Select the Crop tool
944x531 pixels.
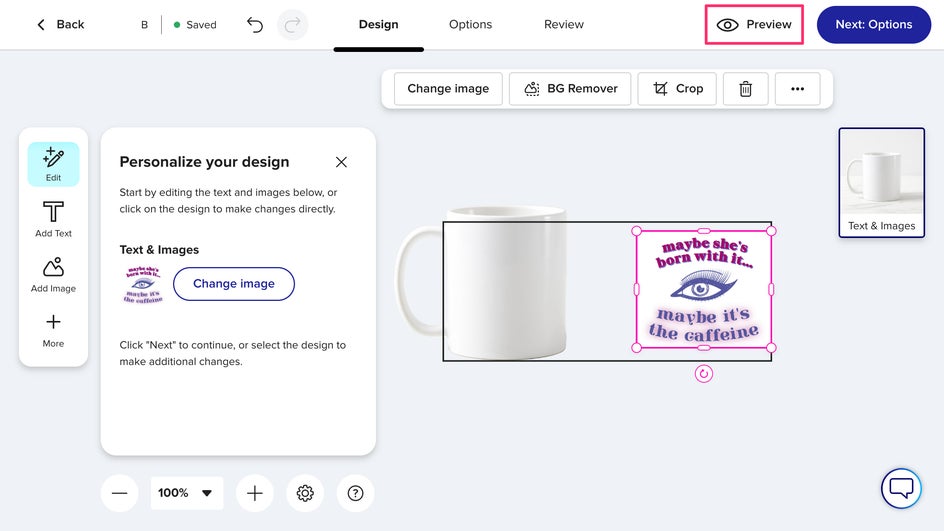[x=677, y=88]
